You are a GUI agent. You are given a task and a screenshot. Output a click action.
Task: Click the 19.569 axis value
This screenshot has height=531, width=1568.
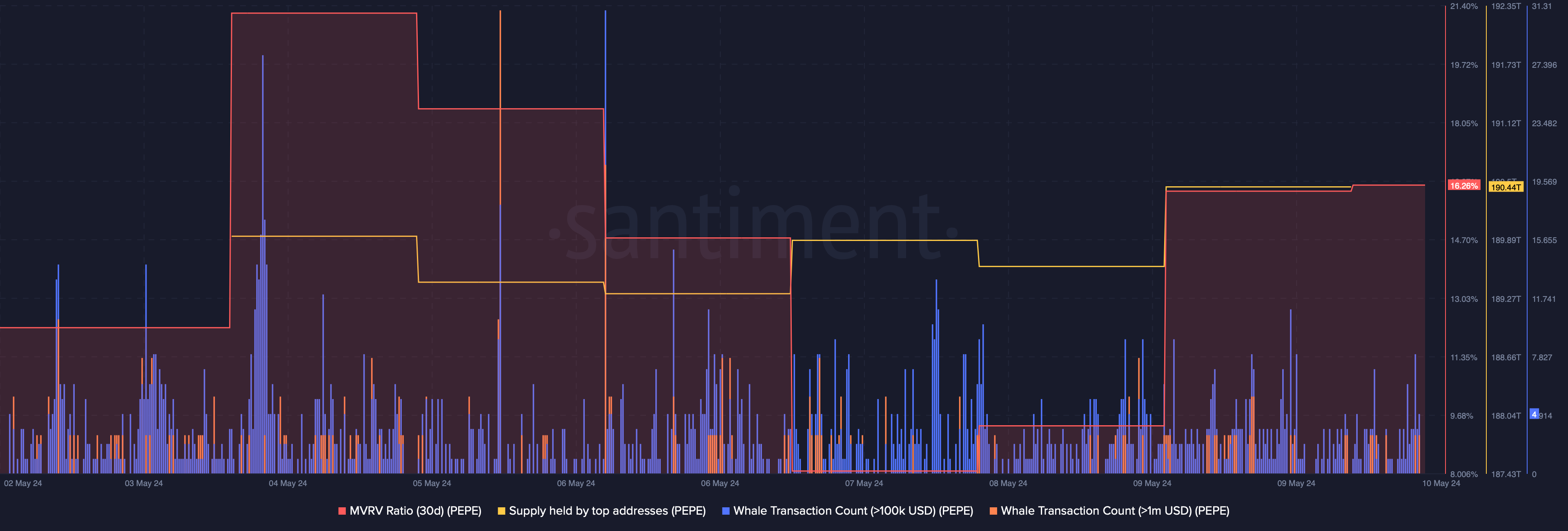(x=1544, y=182)
